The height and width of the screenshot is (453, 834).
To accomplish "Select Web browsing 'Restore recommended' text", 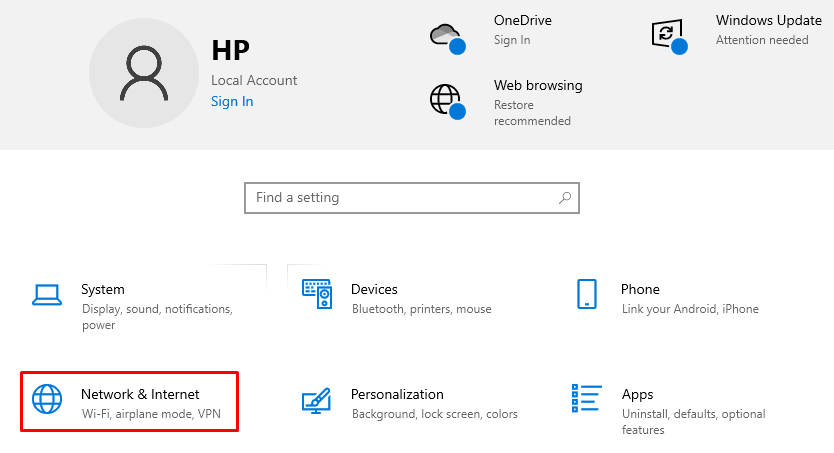I will 532,113.
